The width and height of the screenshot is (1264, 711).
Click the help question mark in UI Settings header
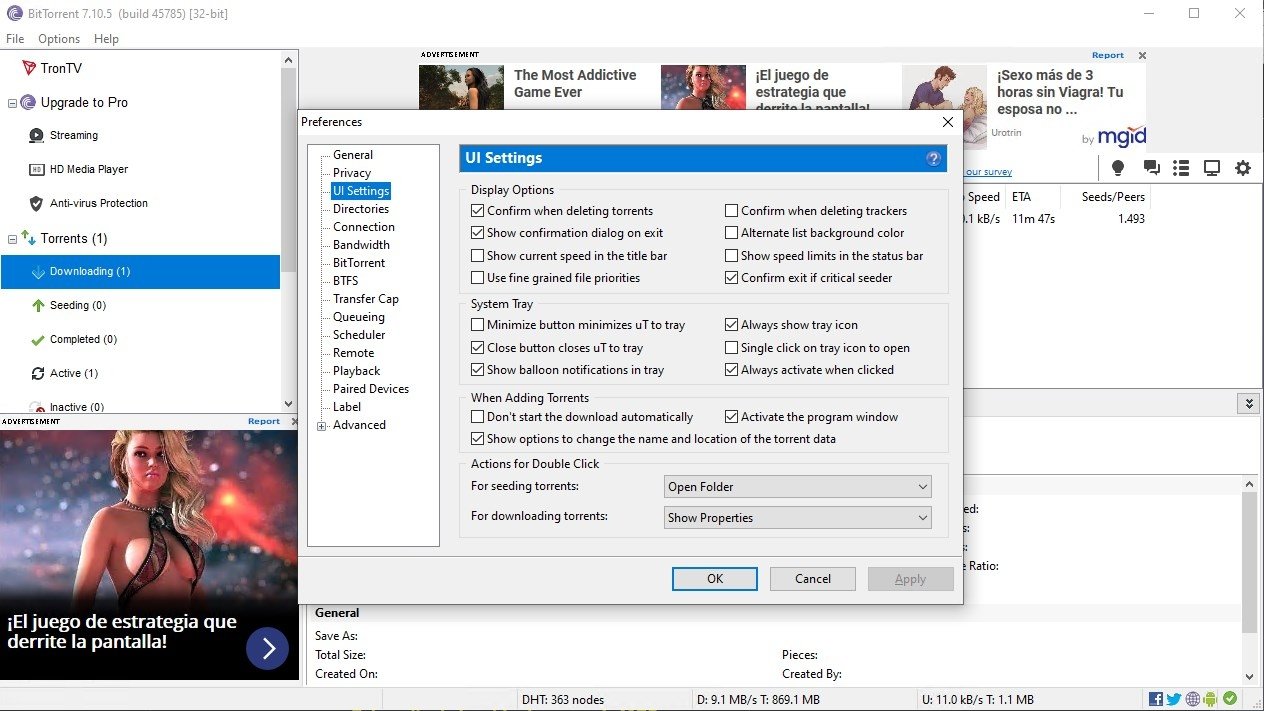point(934,158)
